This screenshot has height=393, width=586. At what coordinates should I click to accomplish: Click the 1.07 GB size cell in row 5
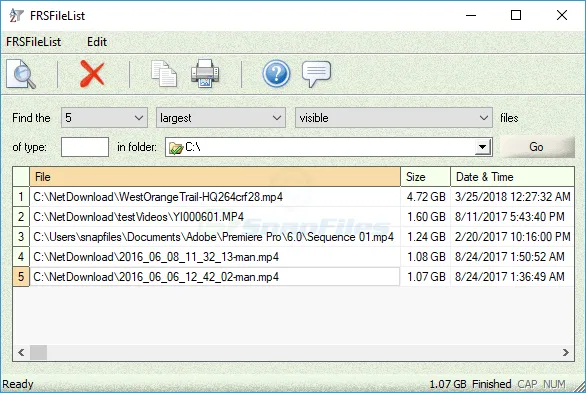(x=426, y=277)
